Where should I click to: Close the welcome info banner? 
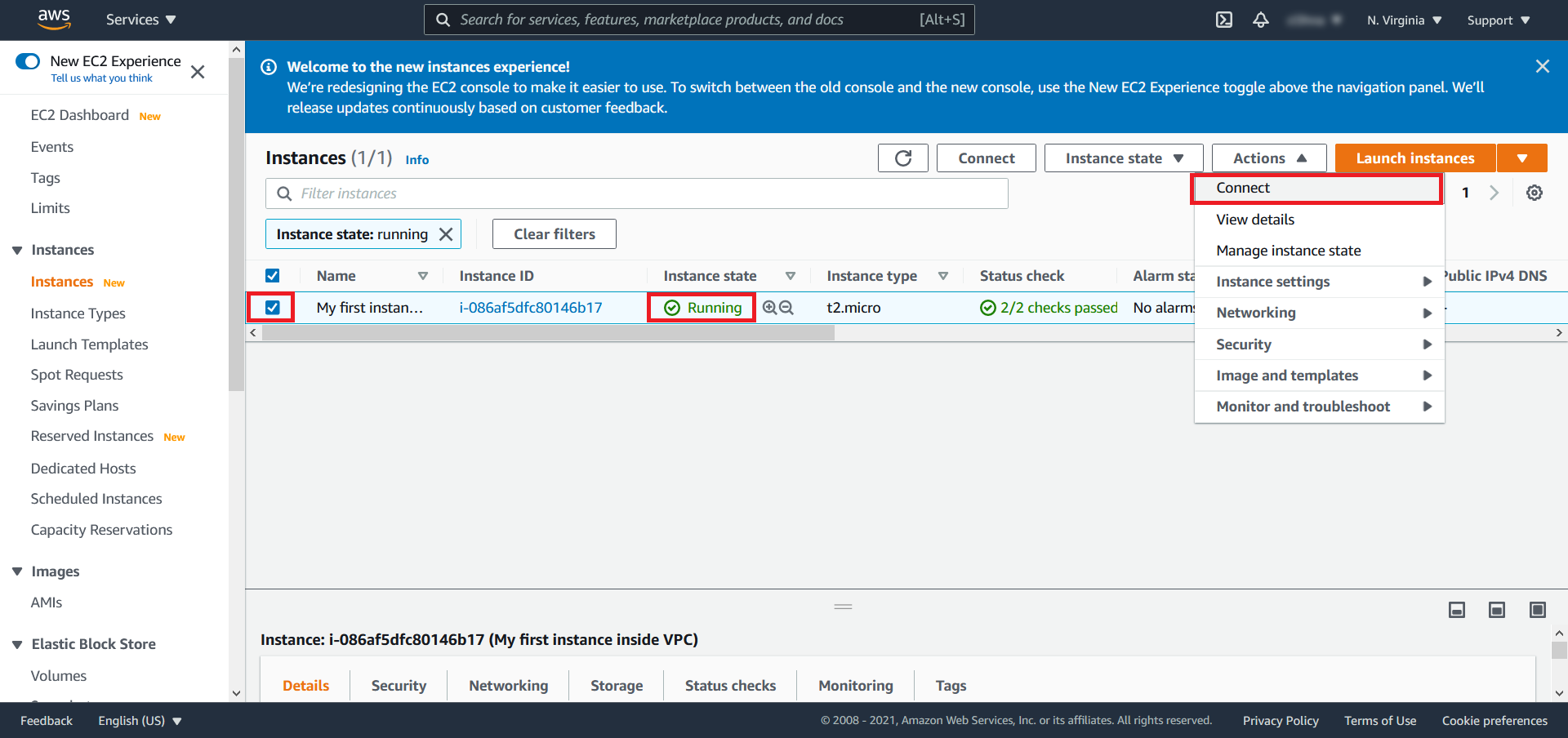(1542, 66)
